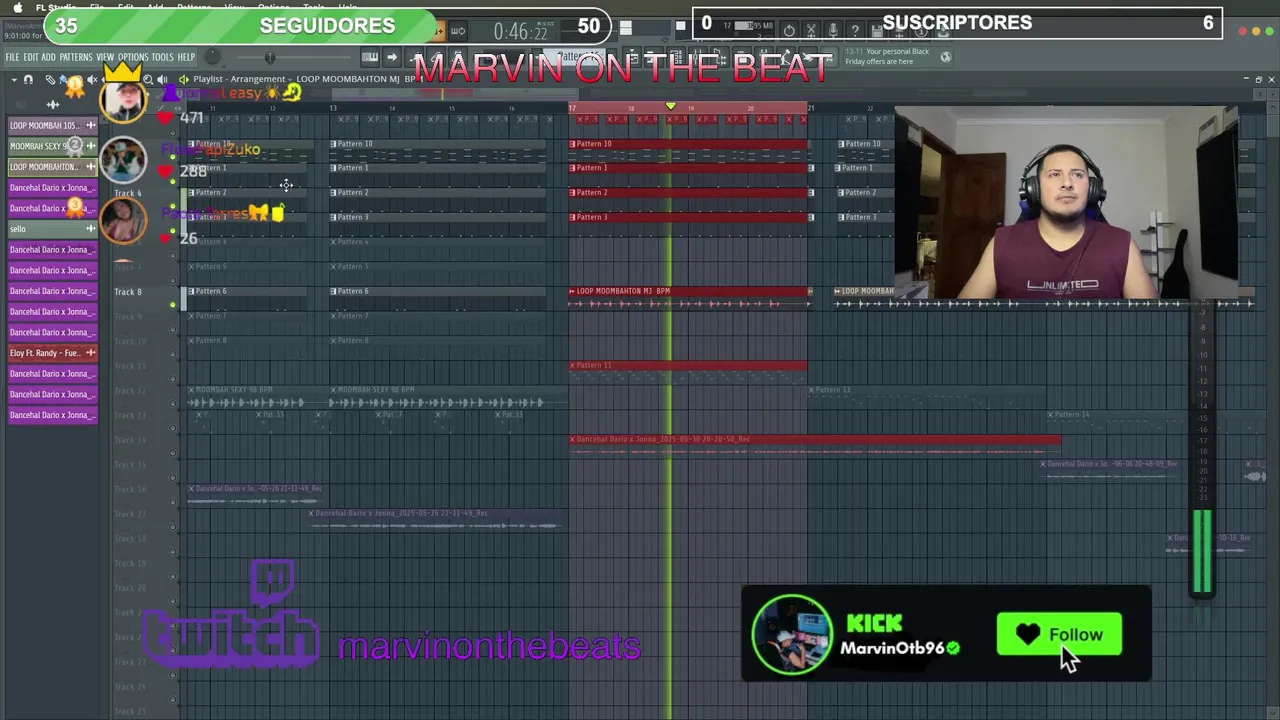
Task: Mute Track 4 using its green dot
Action: [173, 206]
